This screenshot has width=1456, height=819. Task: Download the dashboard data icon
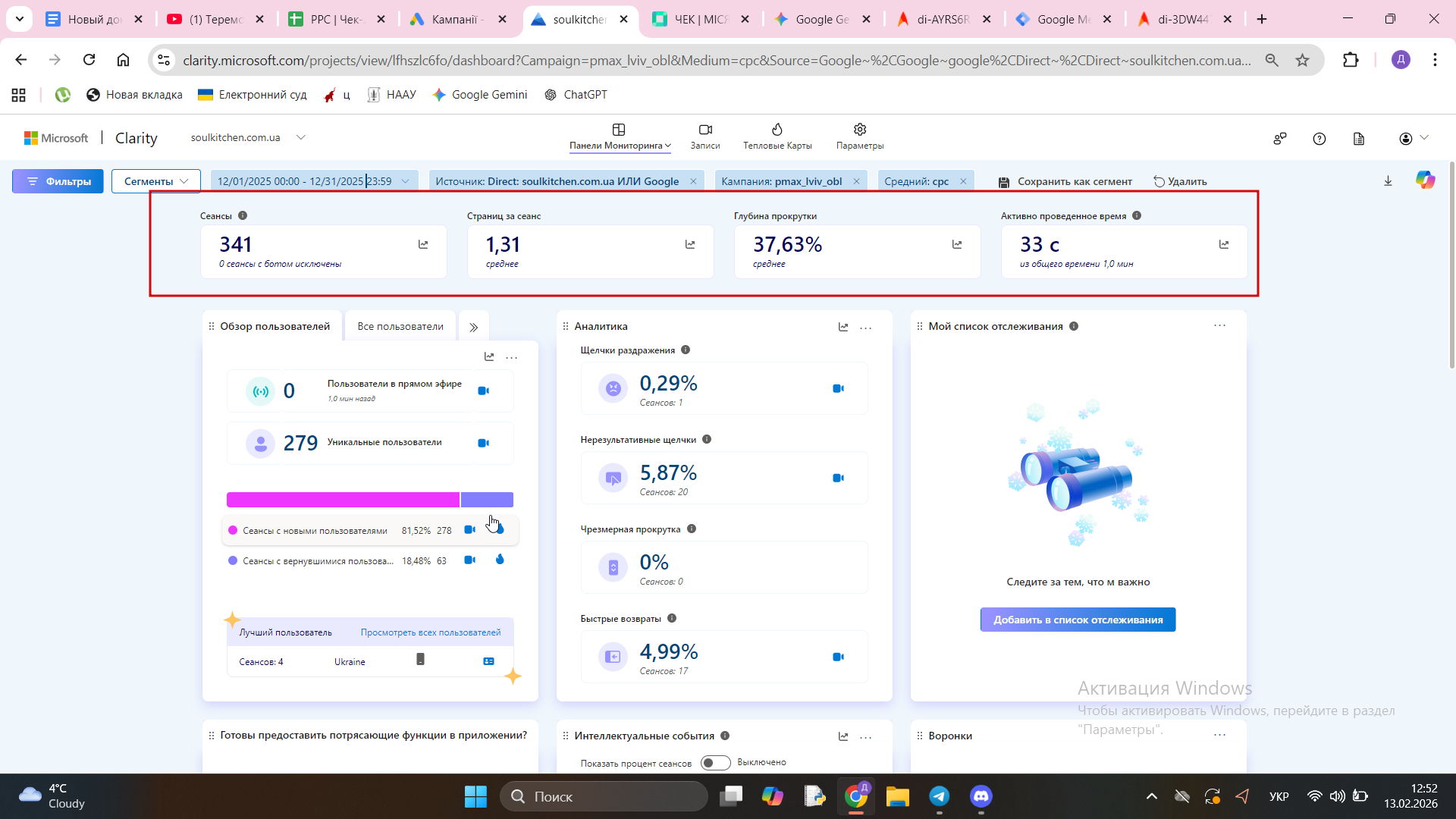(1388, 180)
